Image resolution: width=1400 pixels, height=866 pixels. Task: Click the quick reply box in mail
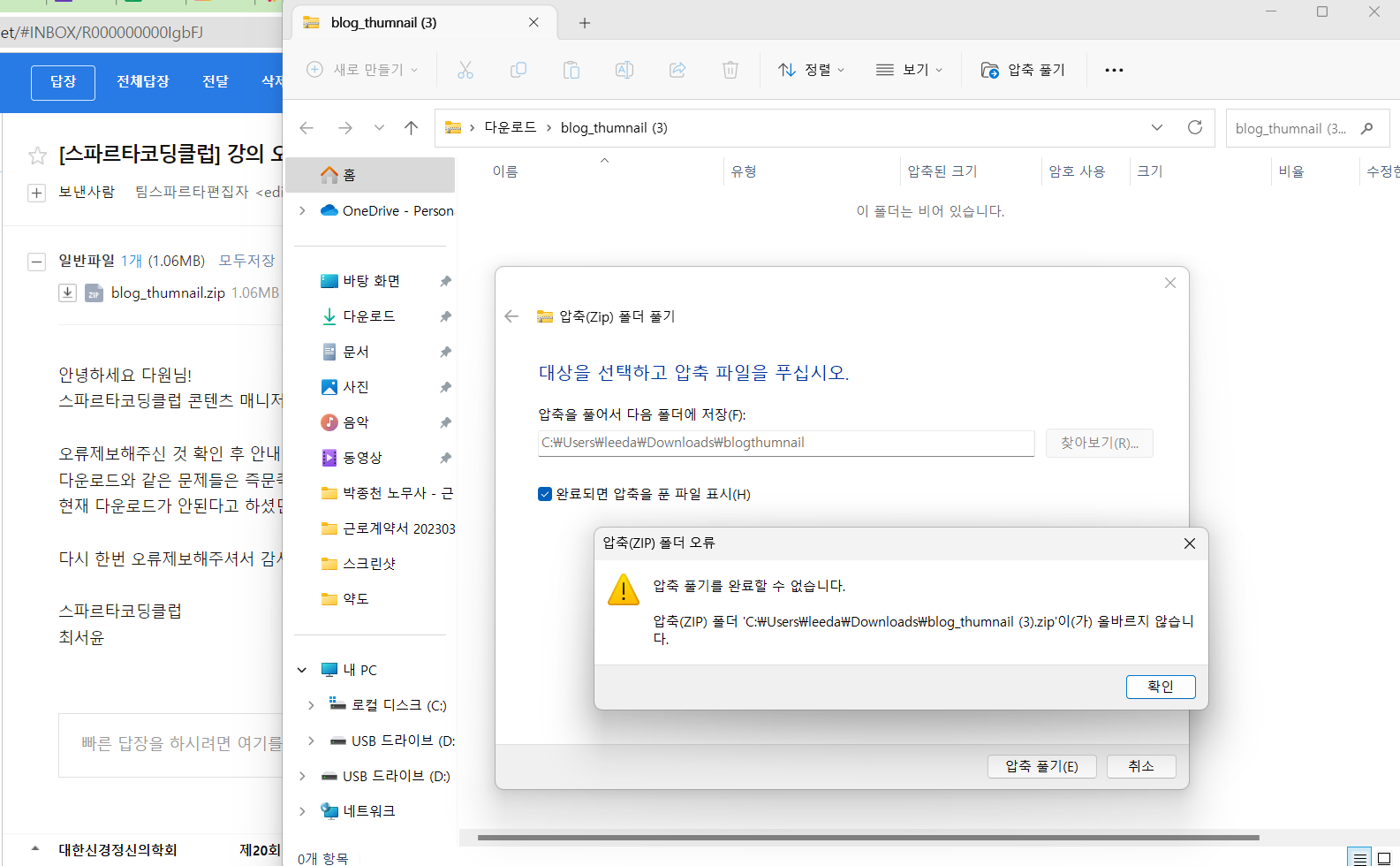click(x=170, y=744)
